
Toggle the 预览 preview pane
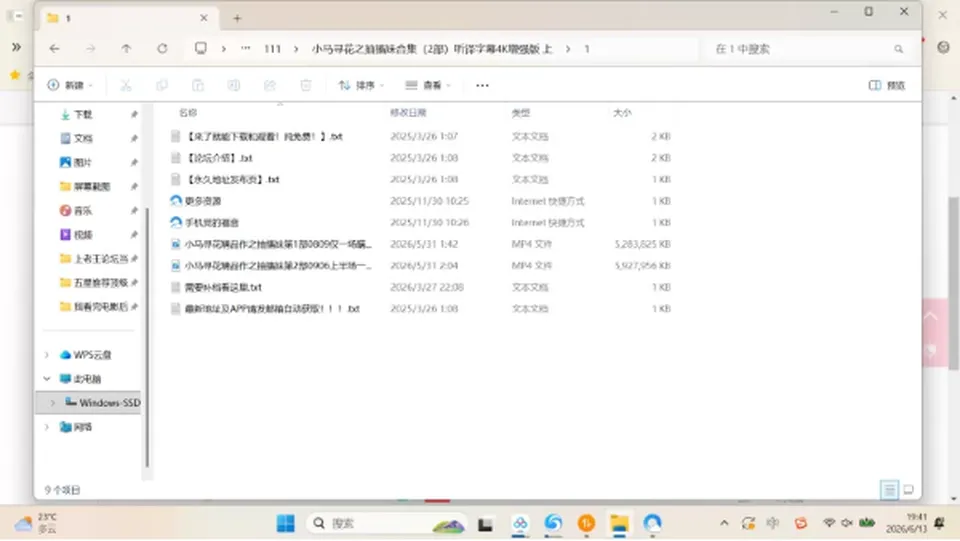pos(887,85)
